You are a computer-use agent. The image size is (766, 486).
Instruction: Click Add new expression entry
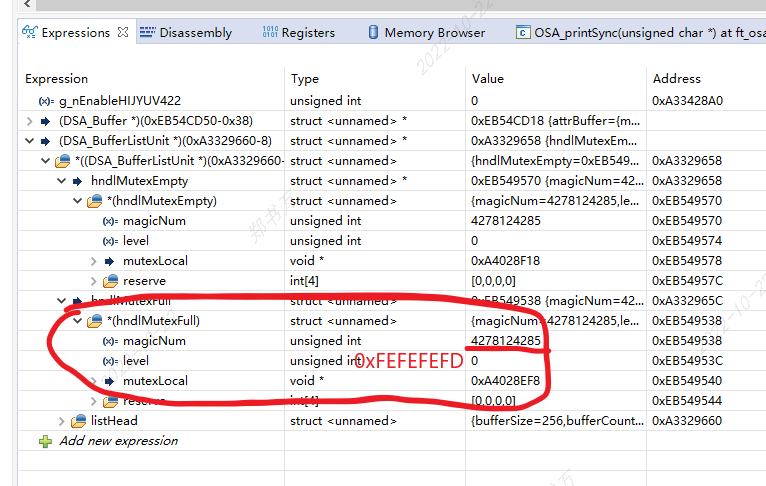point(119,441)
